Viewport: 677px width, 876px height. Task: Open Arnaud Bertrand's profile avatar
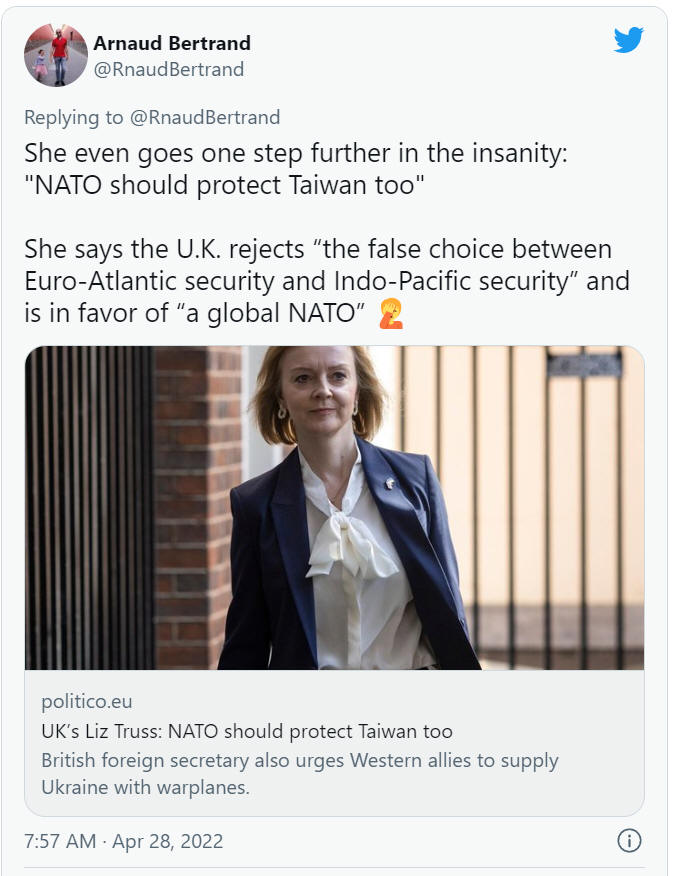click(x=56, y=55)
